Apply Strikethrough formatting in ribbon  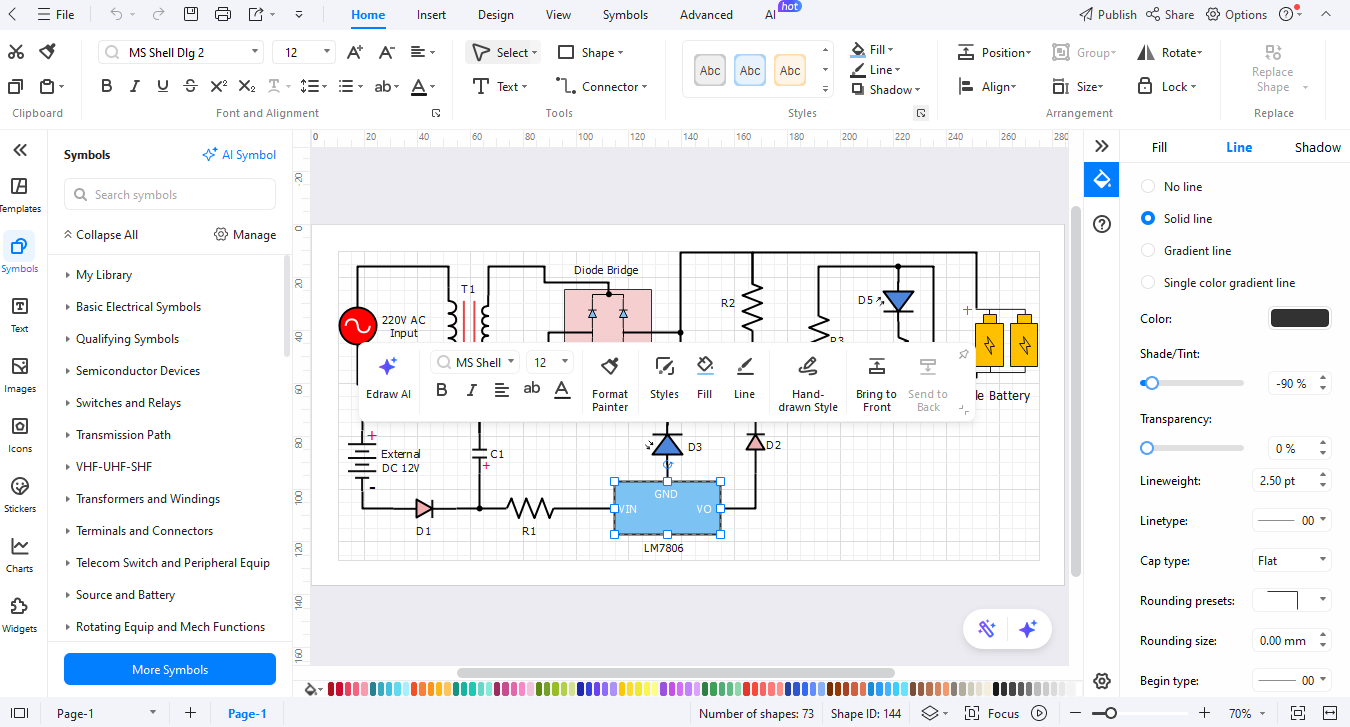click(x=191, y=87)
